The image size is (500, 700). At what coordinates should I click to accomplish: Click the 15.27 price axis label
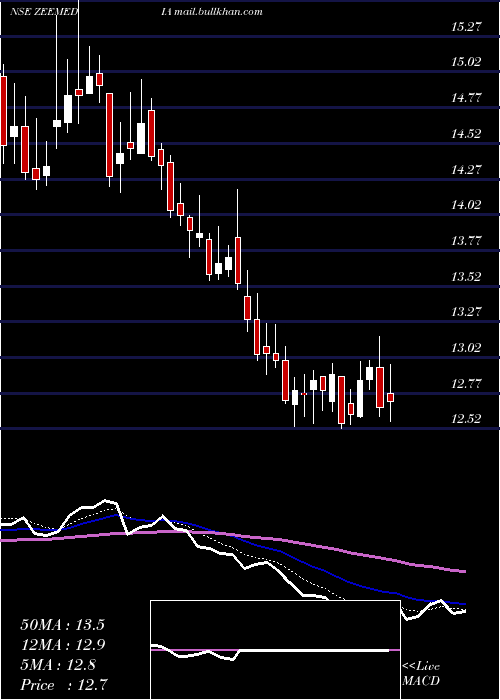tap(467, 27)
